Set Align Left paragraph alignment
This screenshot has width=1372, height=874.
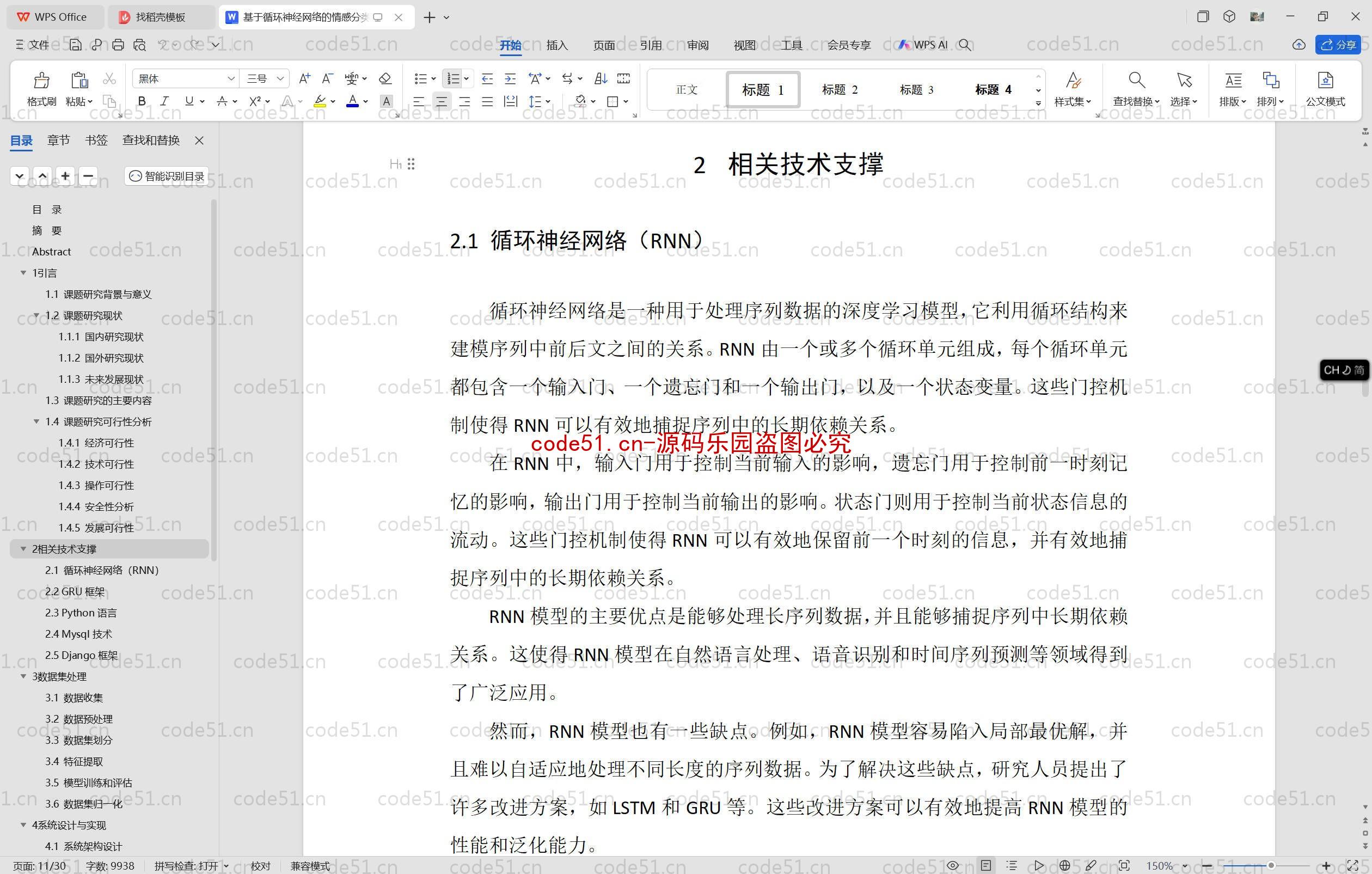coord(419,101)
